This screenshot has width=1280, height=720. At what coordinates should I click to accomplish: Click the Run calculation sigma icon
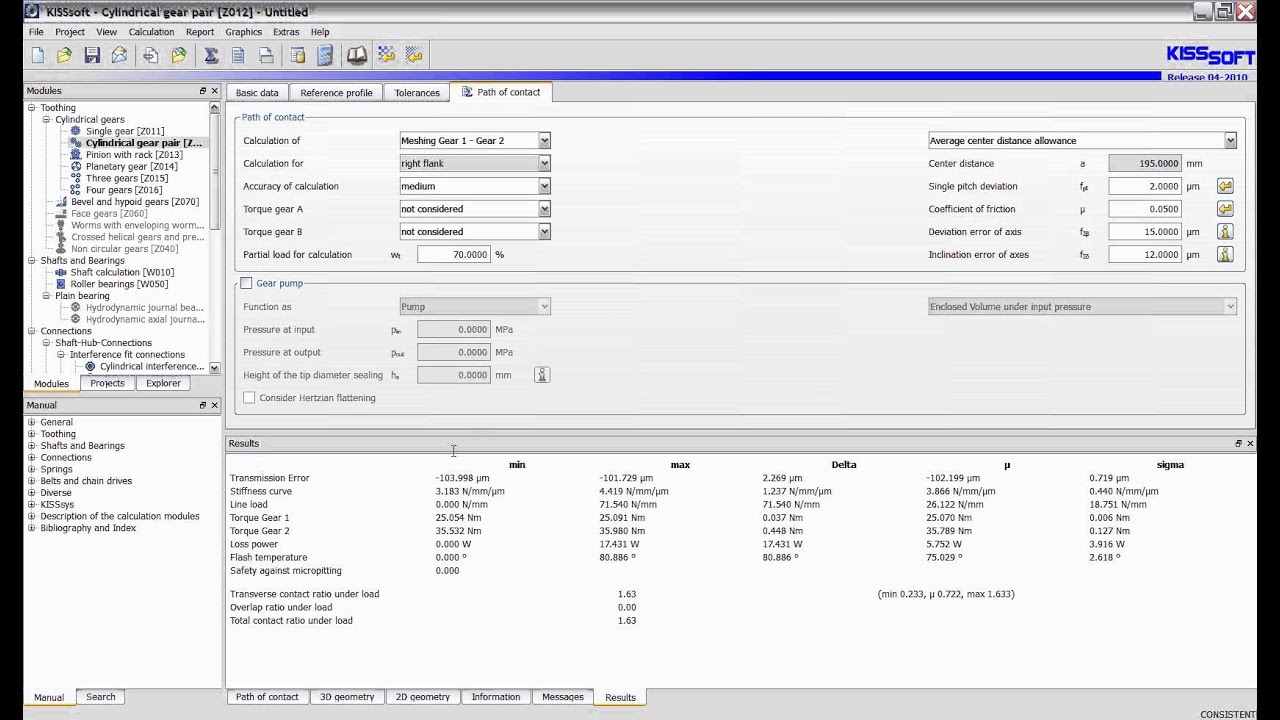click(x=211, y=56)
